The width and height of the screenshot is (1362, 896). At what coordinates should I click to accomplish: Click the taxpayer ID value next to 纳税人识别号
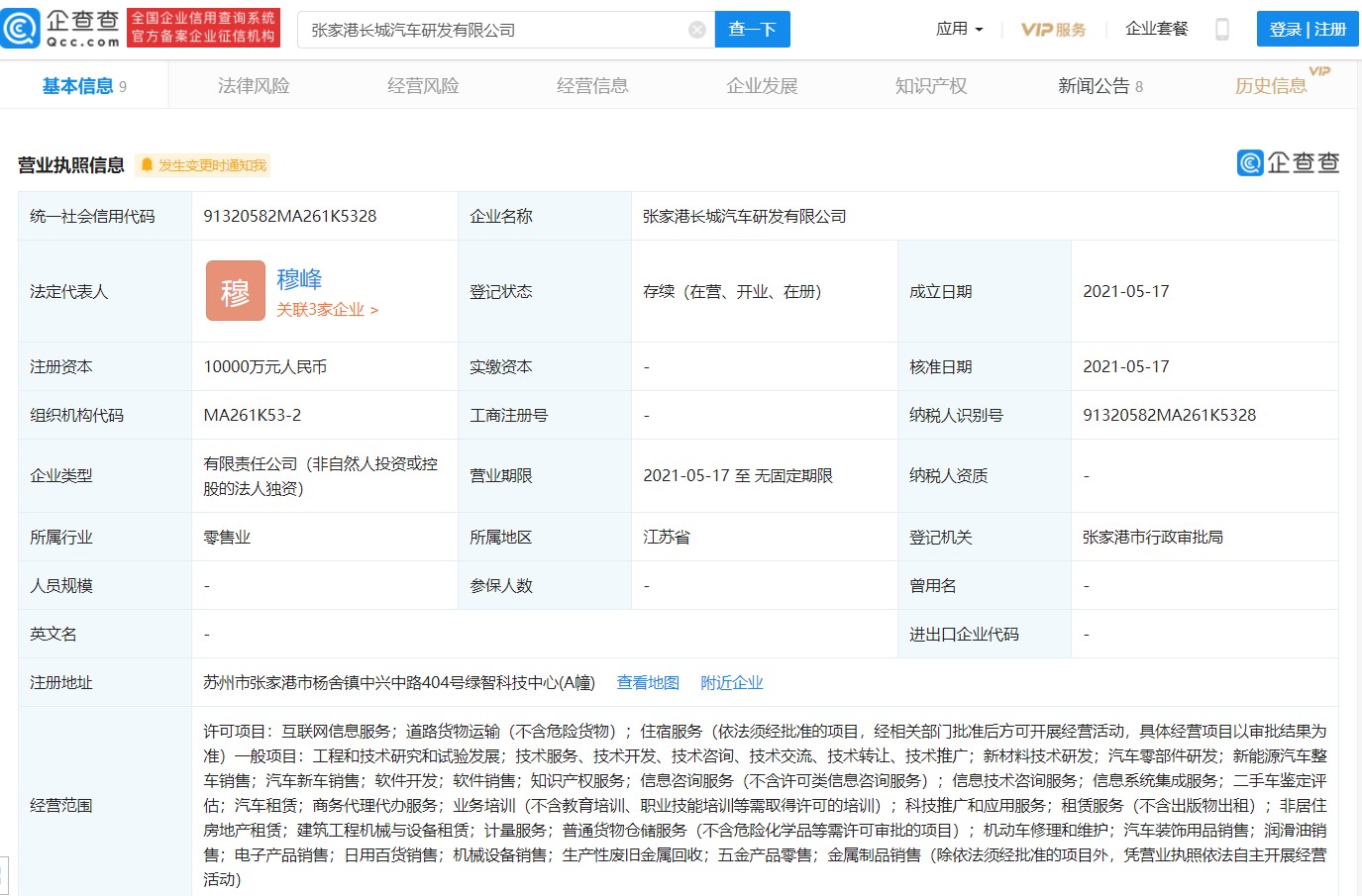(x=1170, y=415)
